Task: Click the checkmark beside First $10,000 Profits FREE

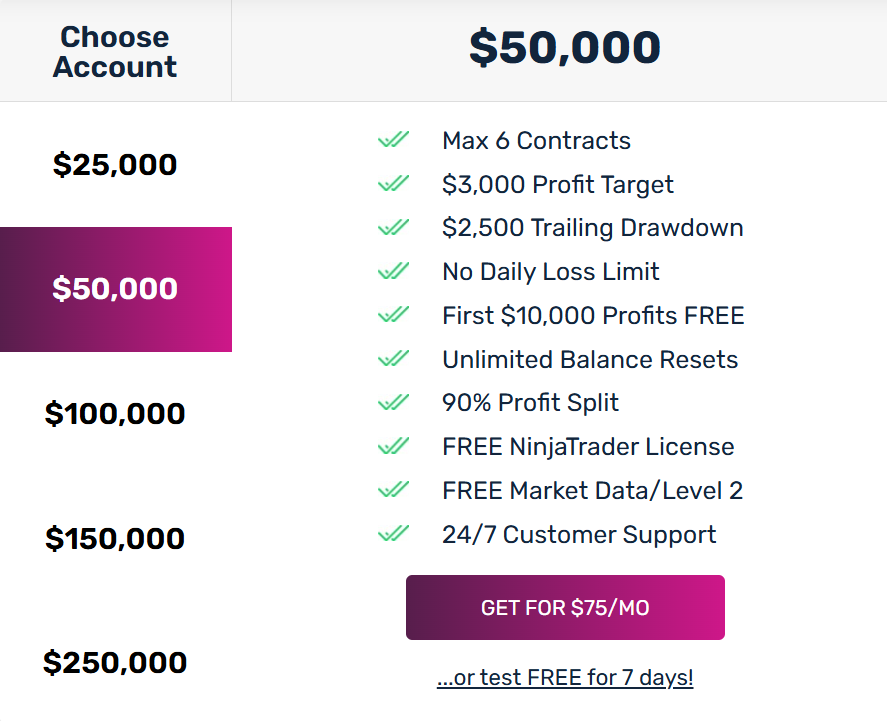Action: point(393,315)
